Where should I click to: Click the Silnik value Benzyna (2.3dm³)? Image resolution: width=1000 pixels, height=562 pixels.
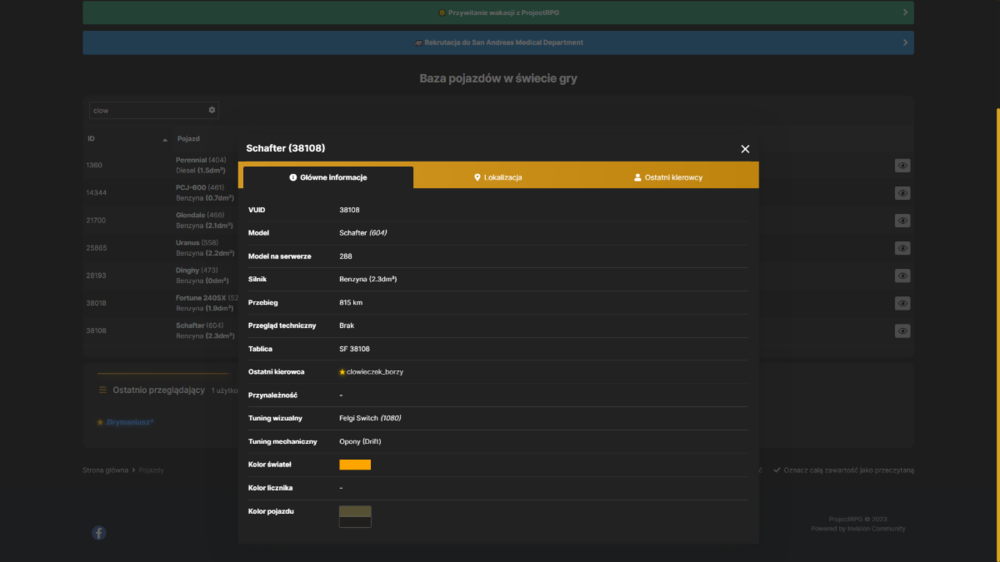pos(368,279)
